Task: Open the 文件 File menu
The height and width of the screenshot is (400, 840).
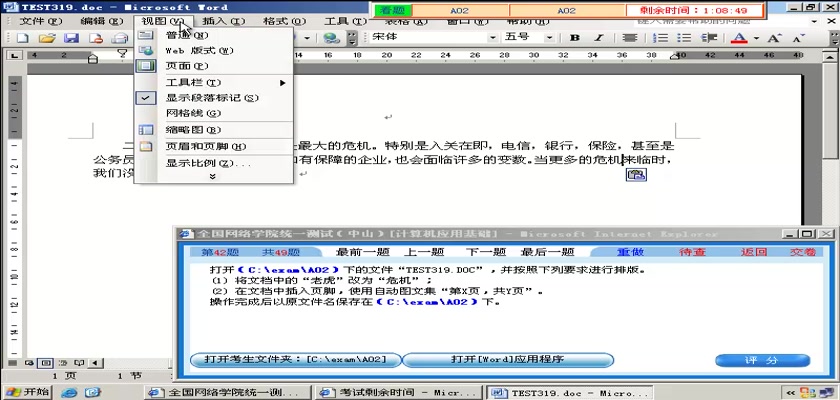Action: pos(41,21)
